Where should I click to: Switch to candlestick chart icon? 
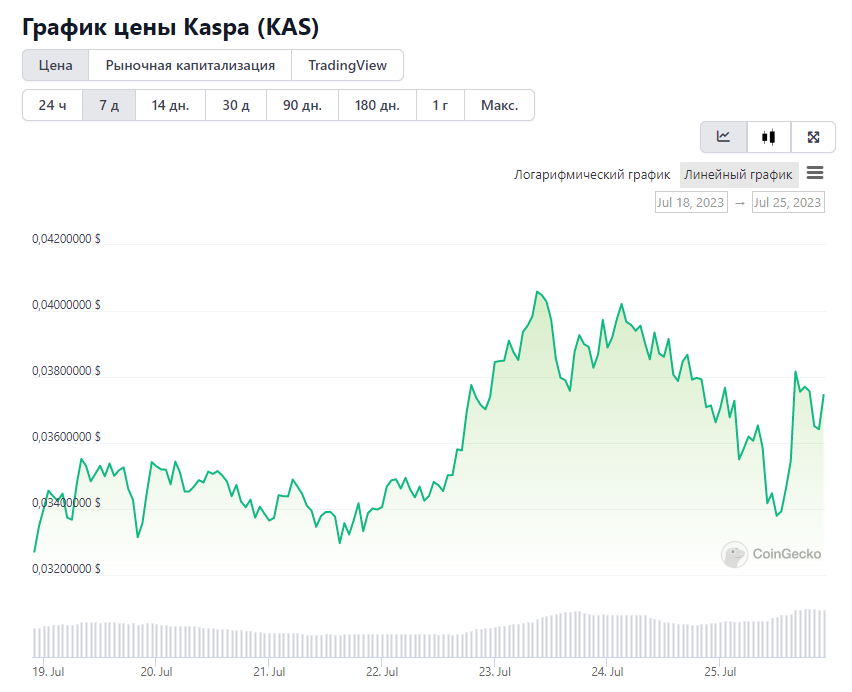click(768, 137)
